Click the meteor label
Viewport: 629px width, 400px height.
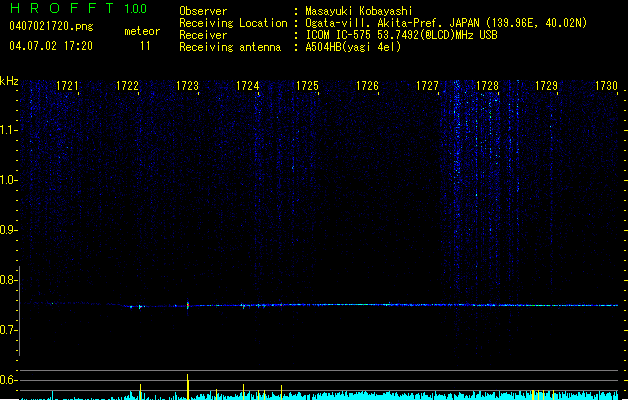142,31
